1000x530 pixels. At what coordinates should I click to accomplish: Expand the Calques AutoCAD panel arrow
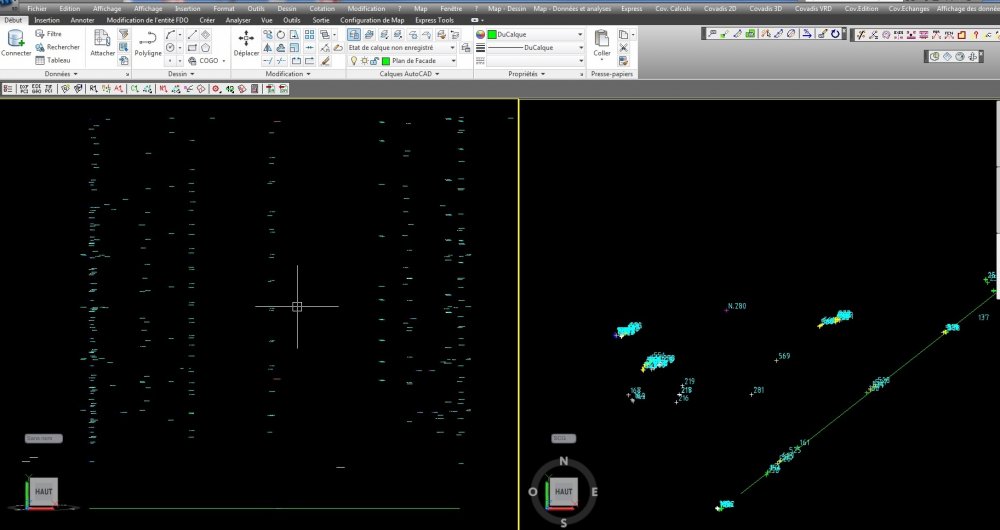point(437,74)
